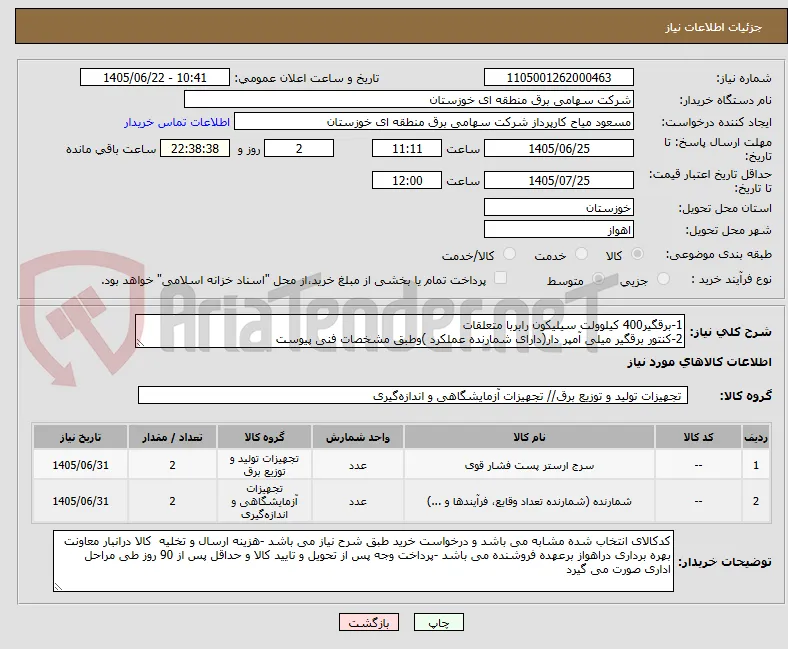Image resolution: width=788 pixels, height=649 pixels.
Task: Click the validity time field 12:00
Action: 407,180
